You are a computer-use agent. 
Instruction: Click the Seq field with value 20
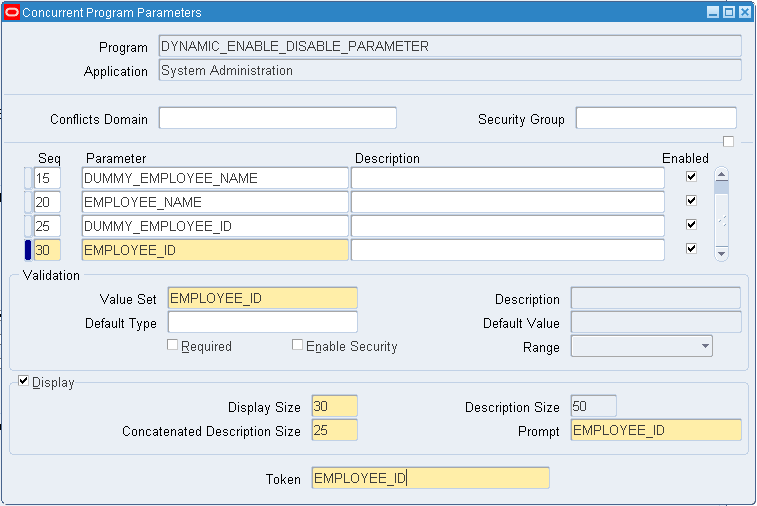[47, 202]
